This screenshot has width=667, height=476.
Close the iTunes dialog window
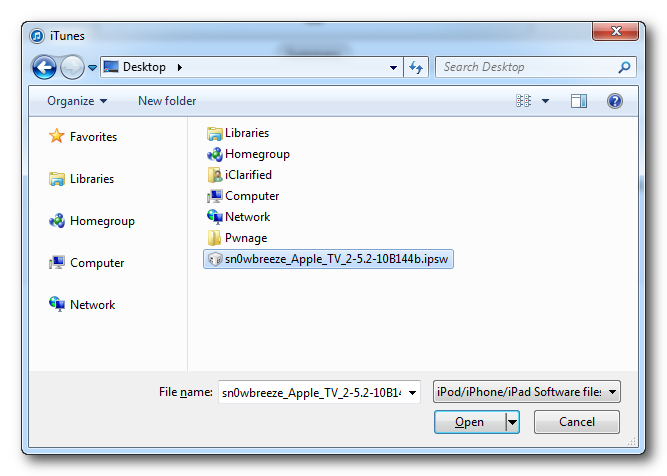click(615, 31)
